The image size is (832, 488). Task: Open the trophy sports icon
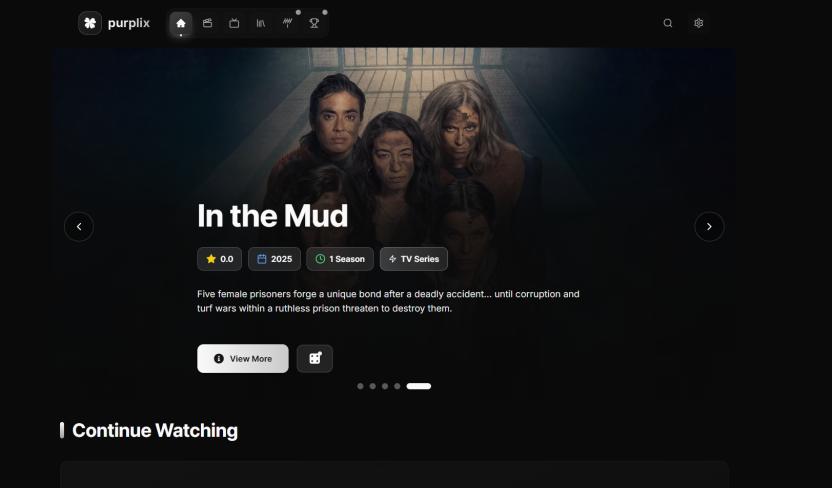(314, 23)
